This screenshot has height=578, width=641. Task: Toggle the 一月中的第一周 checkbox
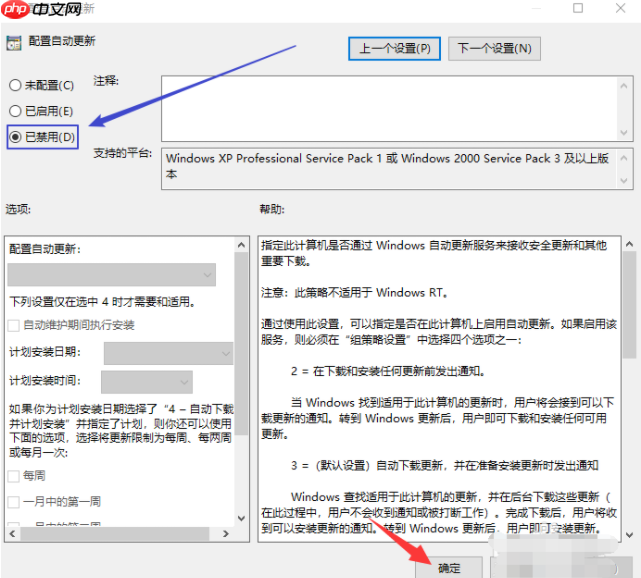click(x=13, y=502)
